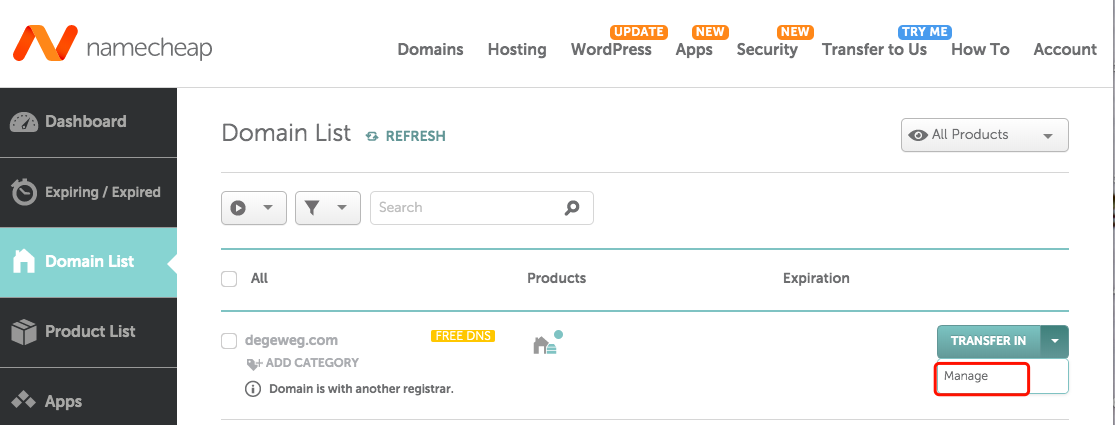
Task: Expand the arrow beside Transfer In
Action: tap(1055, 341)
